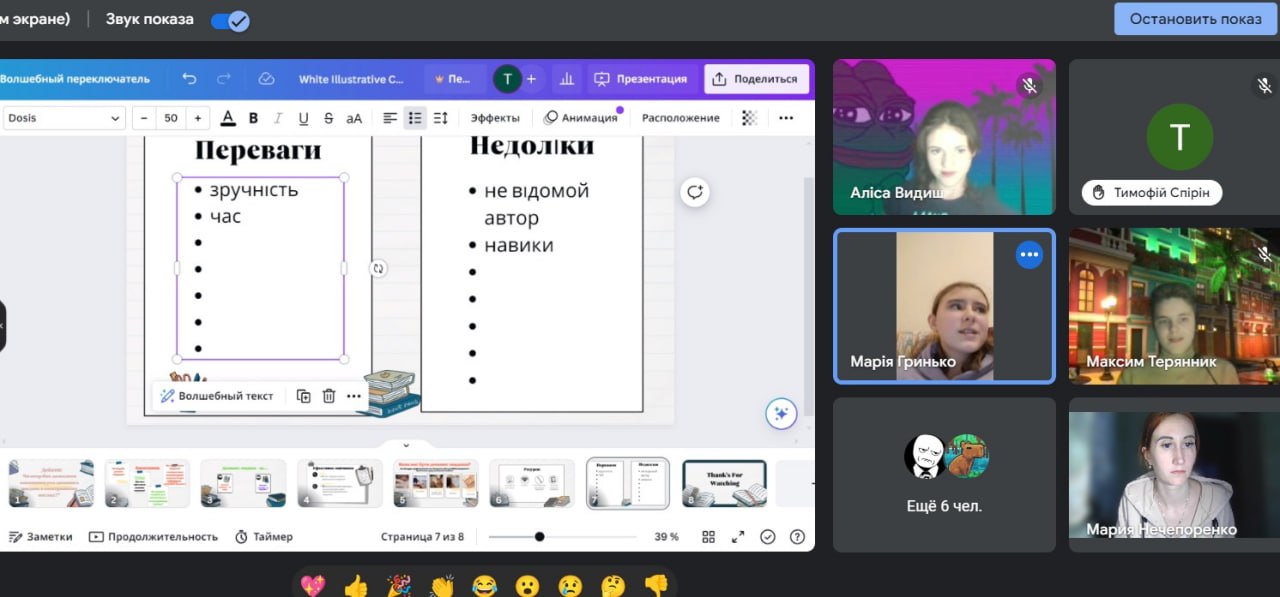The image size is (1280, 597).
Task: Open grid view of pages
Action: 708,537
